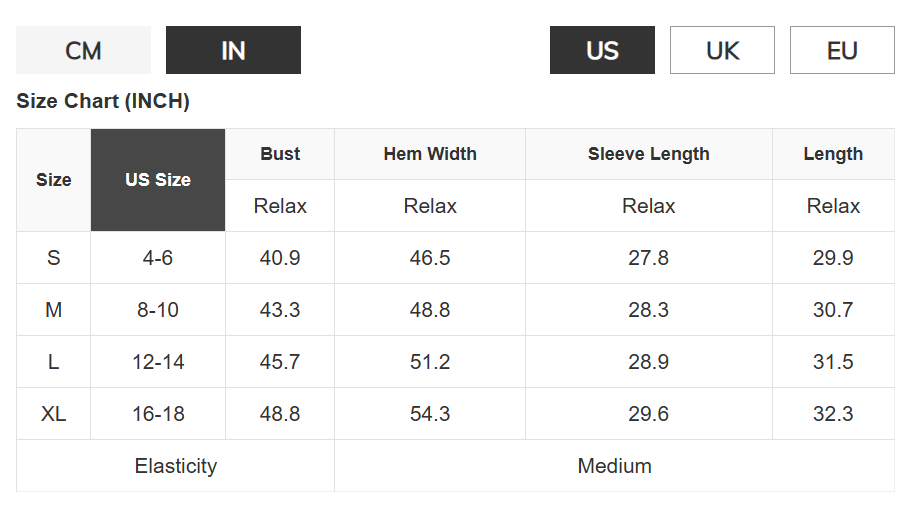Click the Size Chart (INCH) heading

click(103, 101)
